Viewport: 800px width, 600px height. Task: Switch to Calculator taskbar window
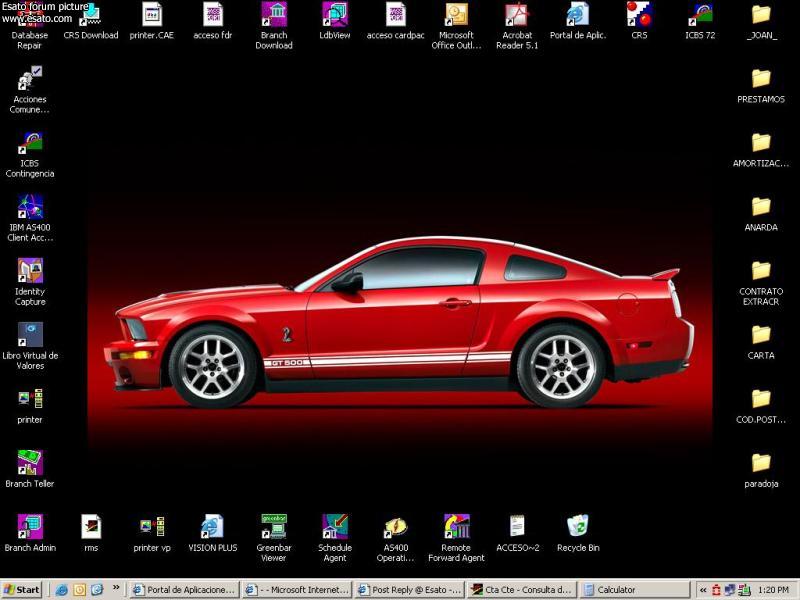point(635,590)
